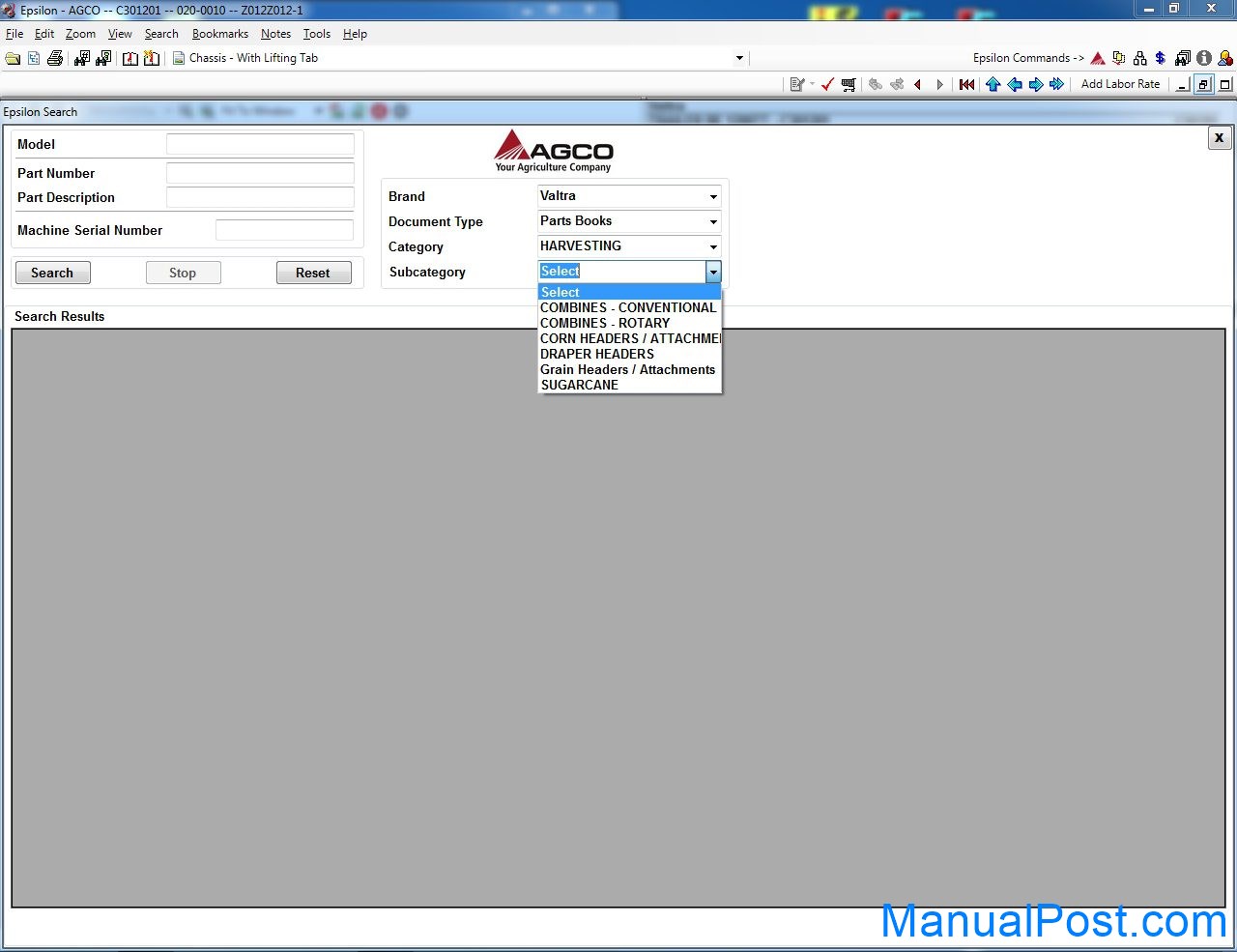Click the Search button
The width and height of the screenshot is (1237, 952).
[x=52, y=273]
